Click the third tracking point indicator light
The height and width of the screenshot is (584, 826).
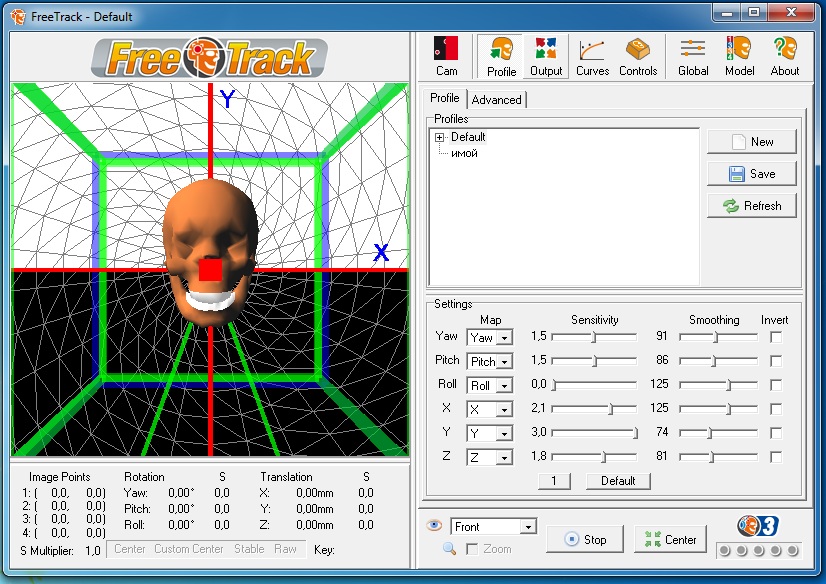tap(759, 550)
